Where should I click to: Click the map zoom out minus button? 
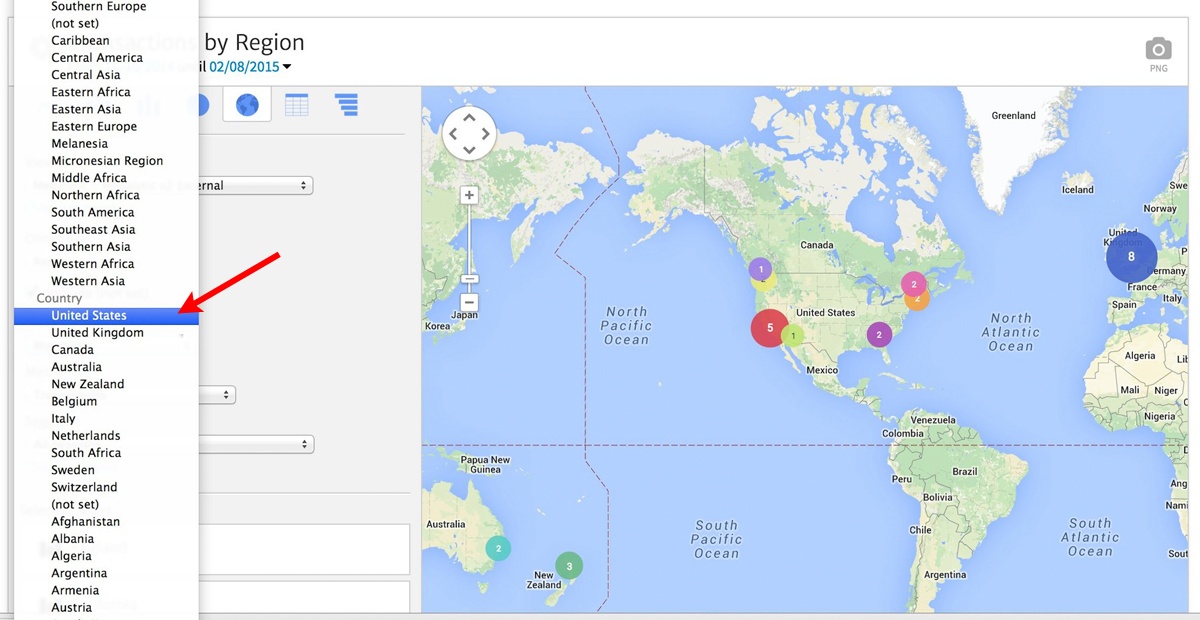point(469,302)
